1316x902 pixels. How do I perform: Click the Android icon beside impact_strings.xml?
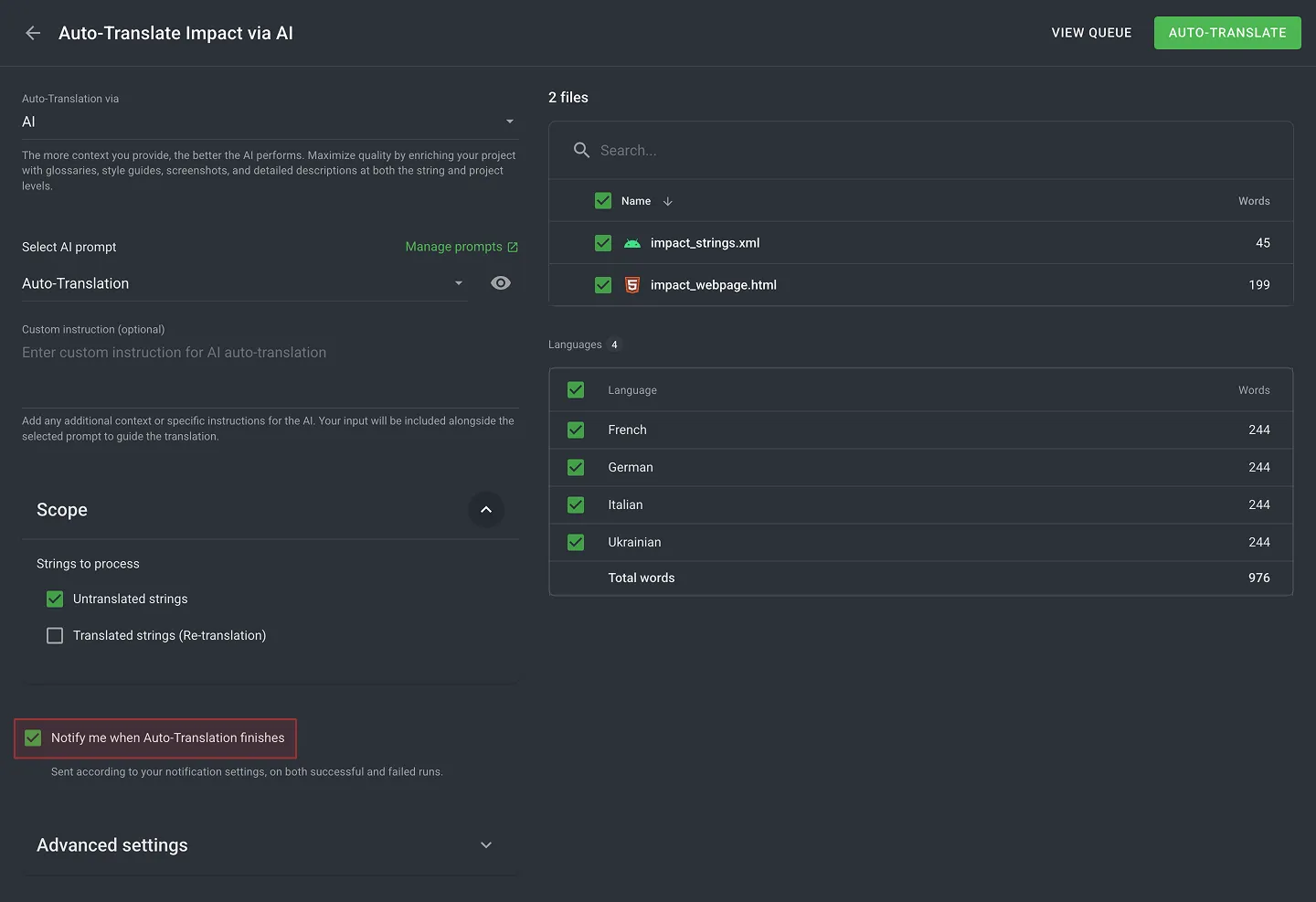[632, 243]
